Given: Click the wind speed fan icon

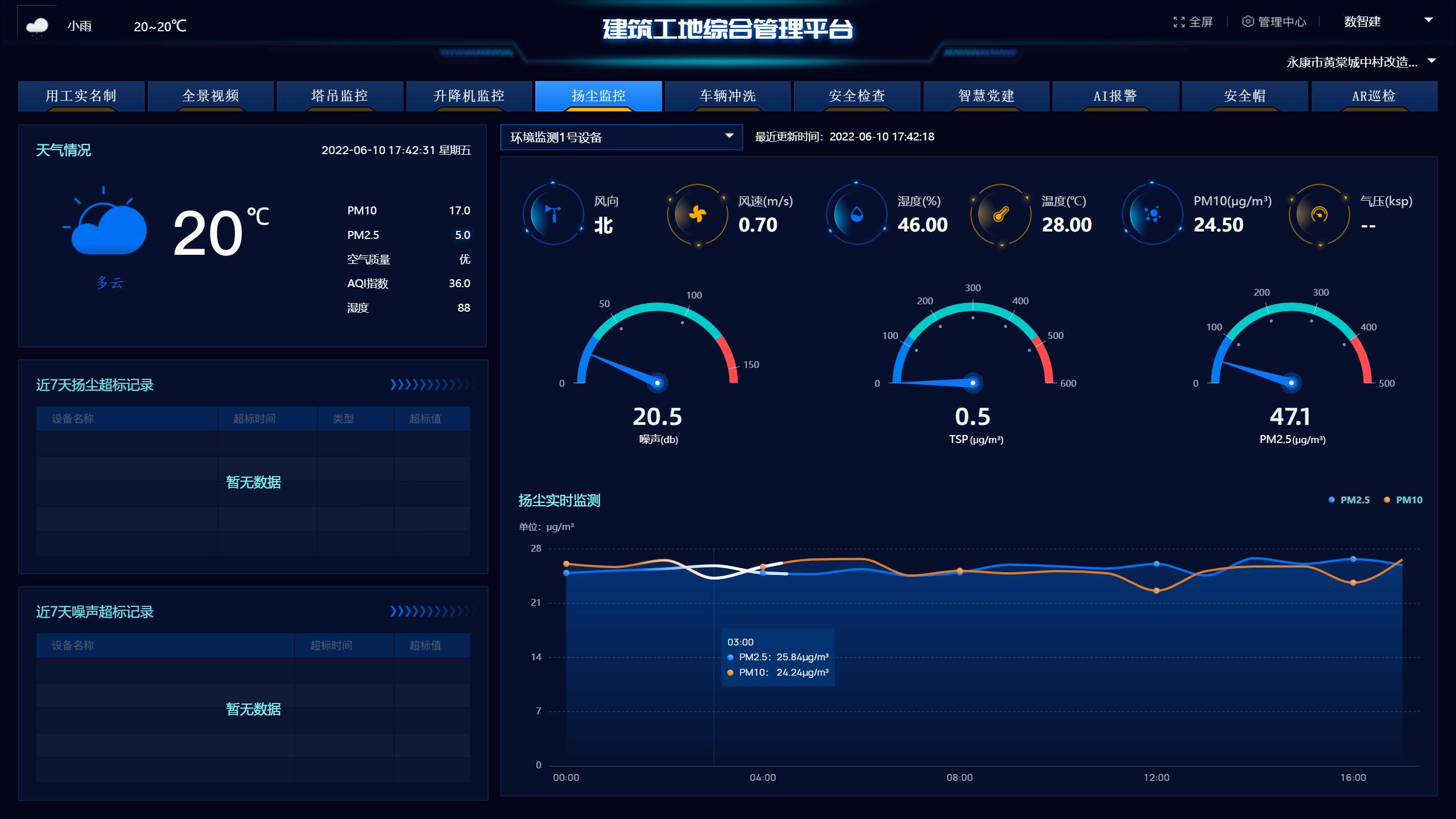Looking at the screenshot, I should [x=697, y=214].
